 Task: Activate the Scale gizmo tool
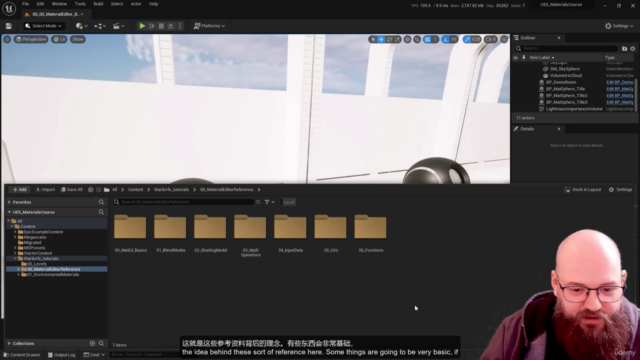(397, 39)
